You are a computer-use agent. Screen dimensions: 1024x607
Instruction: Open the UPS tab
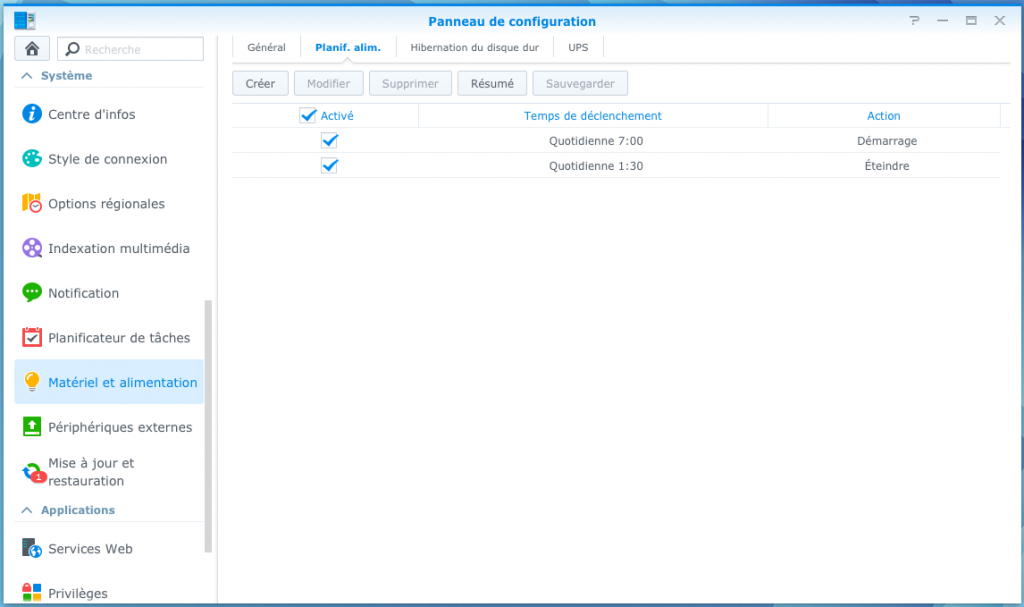[578, 47]
